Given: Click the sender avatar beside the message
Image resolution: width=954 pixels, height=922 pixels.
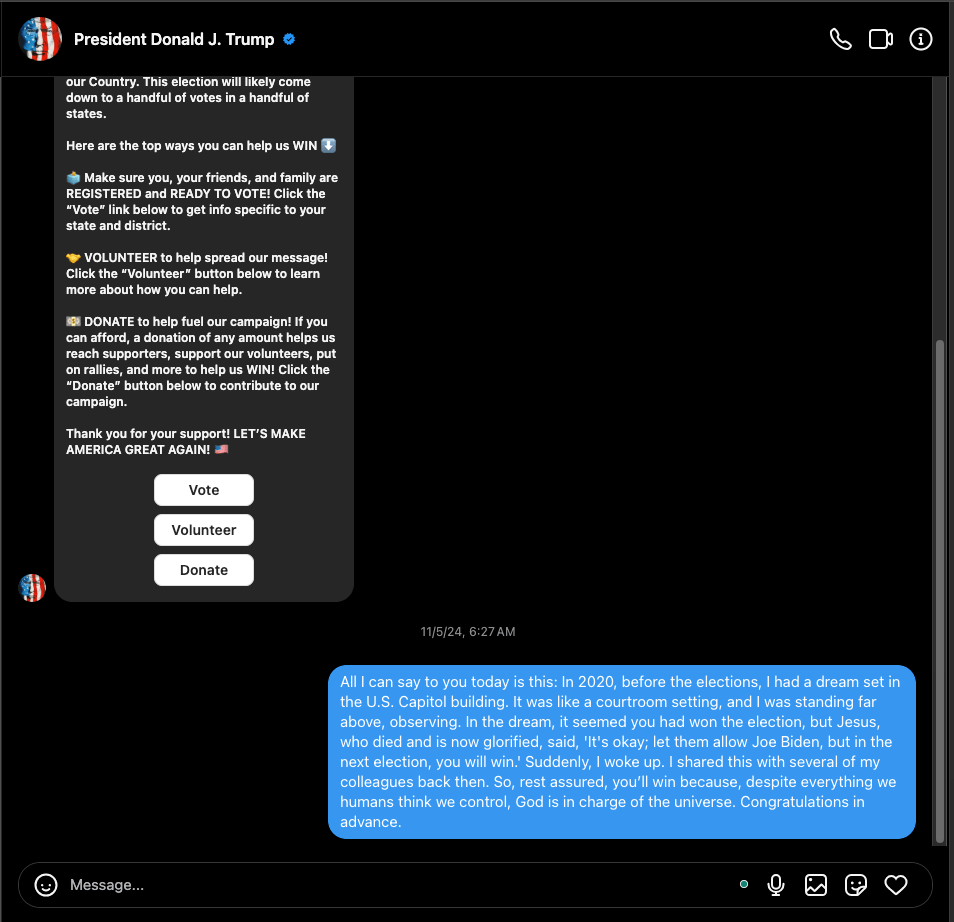Looking at the screenshot, I should click(32, 588).
